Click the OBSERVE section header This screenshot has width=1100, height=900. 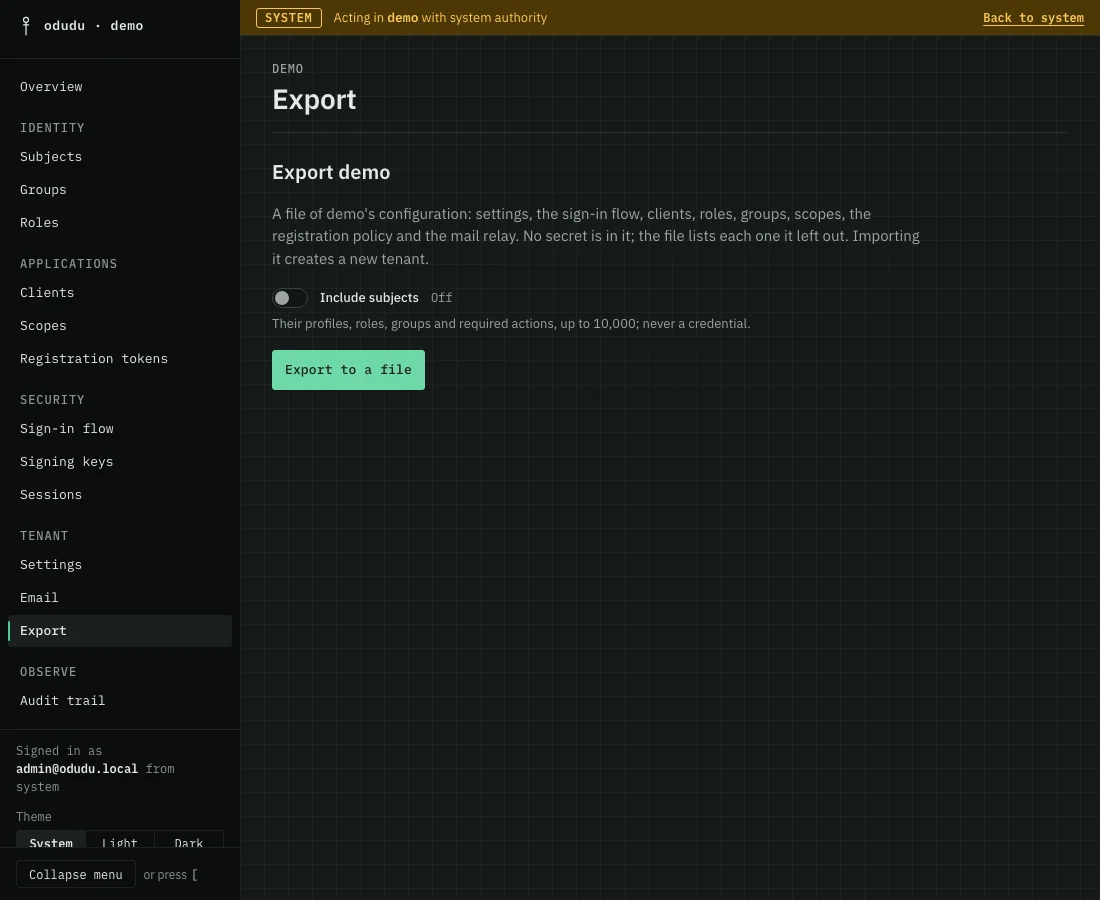click(48, 672)
